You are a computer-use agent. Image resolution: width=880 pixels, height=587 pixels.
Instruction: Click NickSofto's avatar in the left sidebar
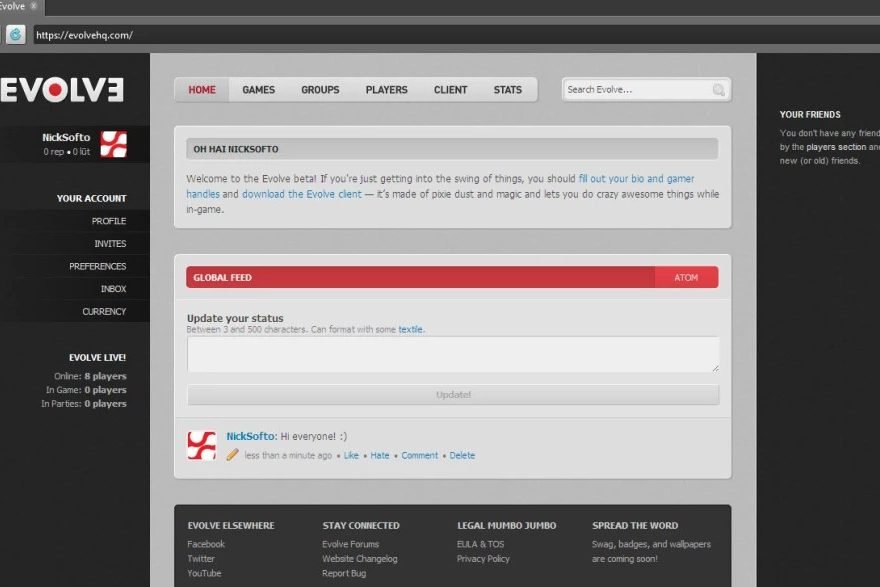(x=114, y=145)
